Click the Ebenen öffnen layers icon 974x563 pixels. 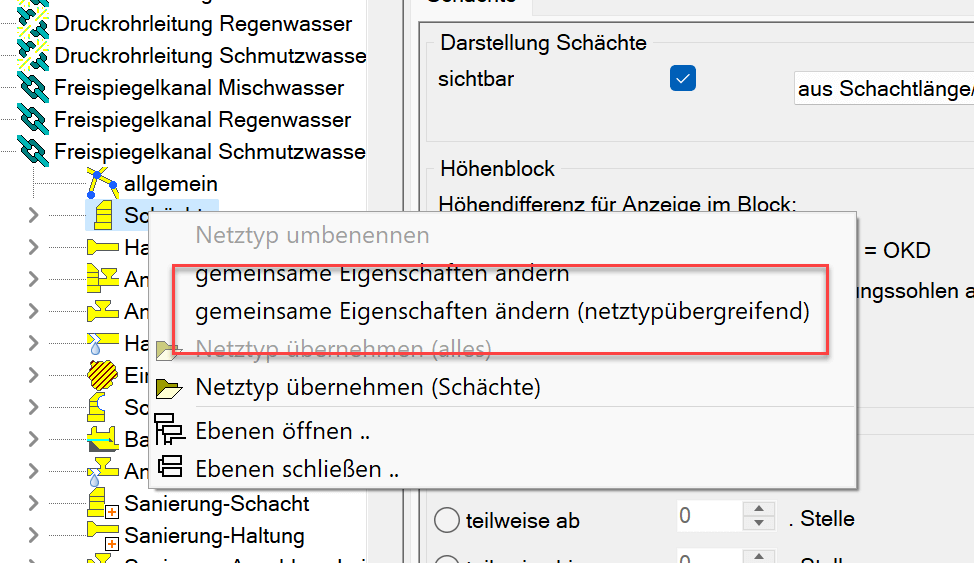(171, 429)
